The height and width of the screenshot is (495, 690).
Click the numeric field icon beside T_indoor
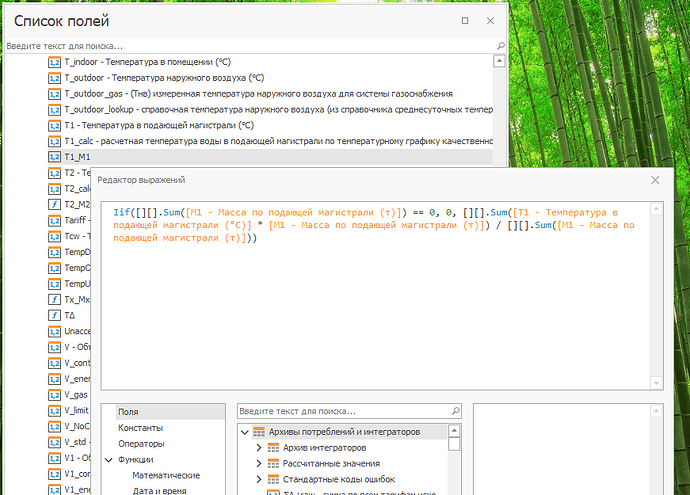tap(54, 62)
